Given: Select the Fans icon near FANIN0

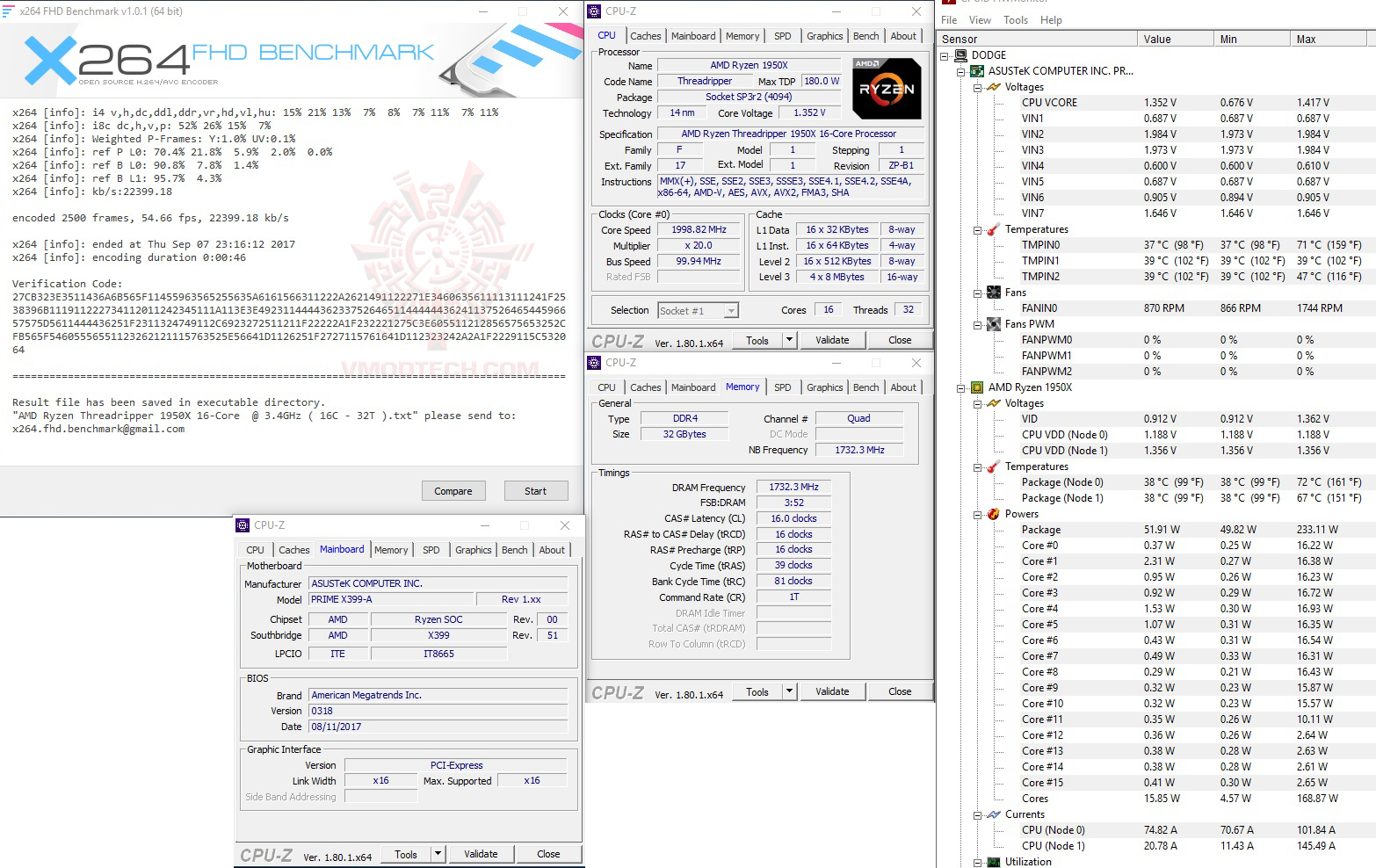Looking at the screenshot, I should pyautogui.click(x=992, y=292).
